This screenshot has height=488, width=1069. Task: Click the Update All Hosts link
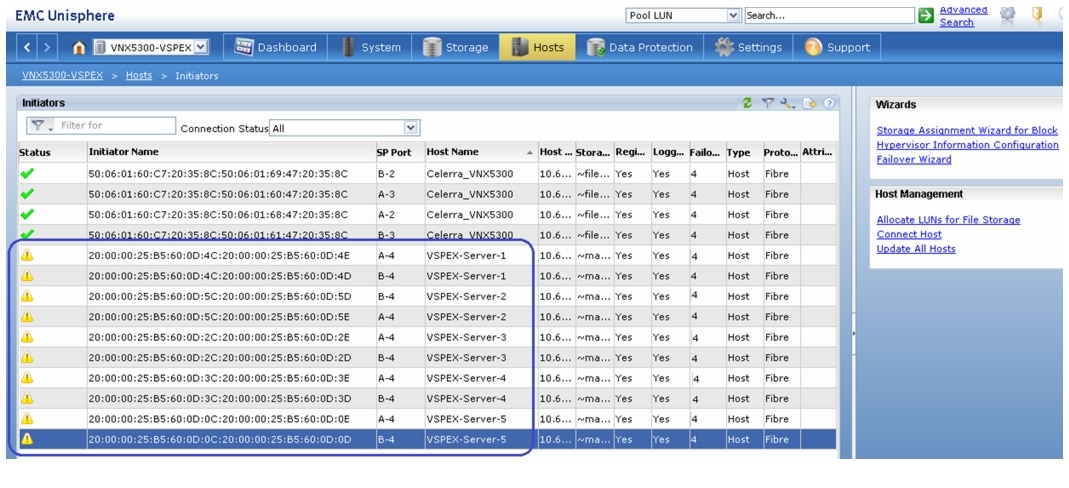coord(916,249)
